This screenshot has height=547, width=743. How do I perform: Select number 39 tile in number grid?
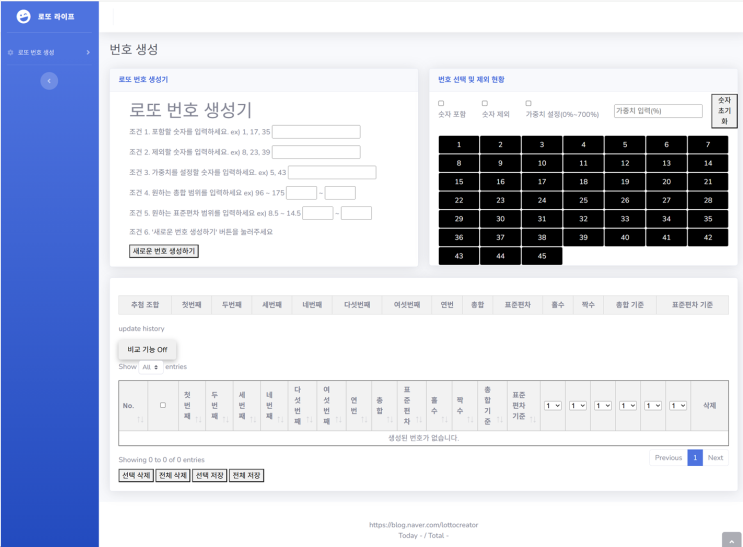tap(583, 237)
